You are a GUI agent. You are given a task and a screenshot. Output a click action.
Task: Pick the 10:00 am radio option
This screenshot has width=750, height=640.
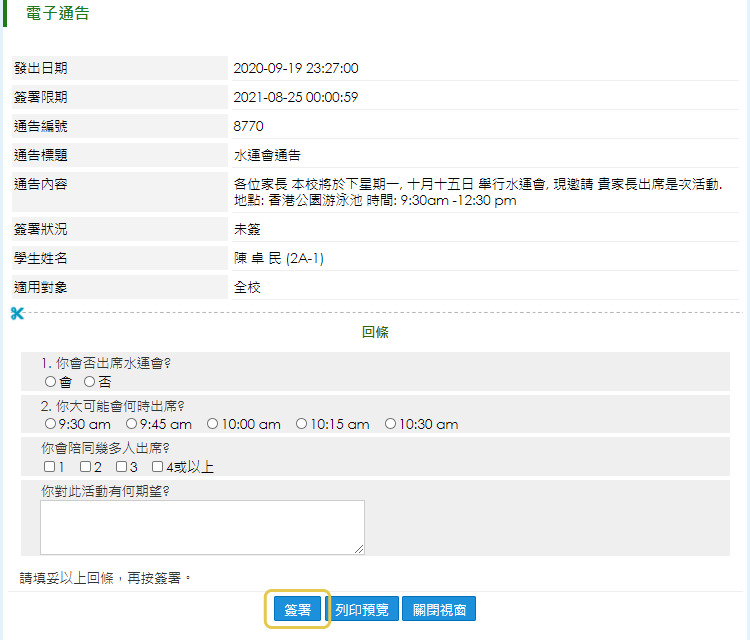pyautogui.click(x=212, y=424)
